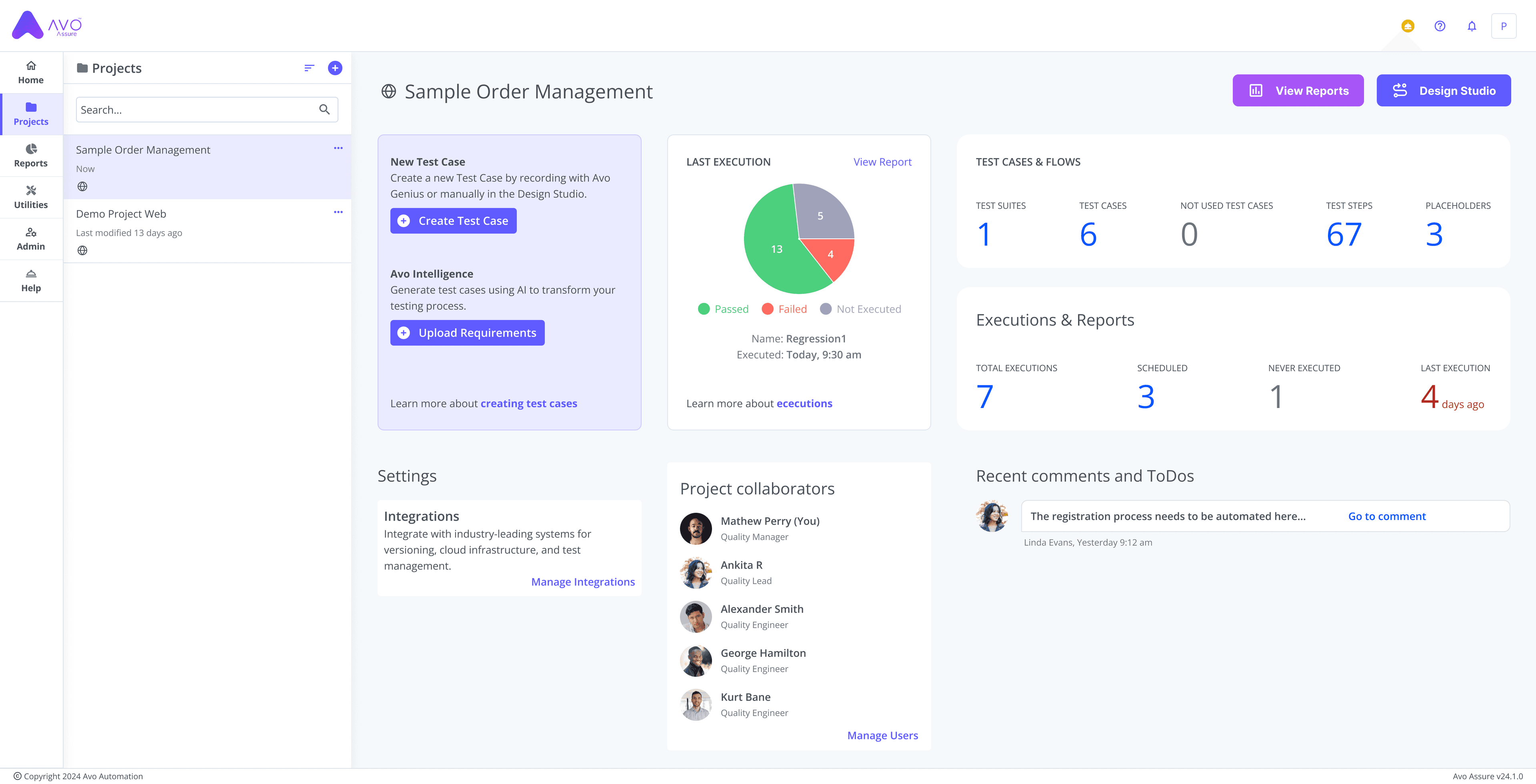Image resolution: width=1536 pixels, height=784 pixels.
Task: Open Demo Project Web options menu
Action: point(338,212)
